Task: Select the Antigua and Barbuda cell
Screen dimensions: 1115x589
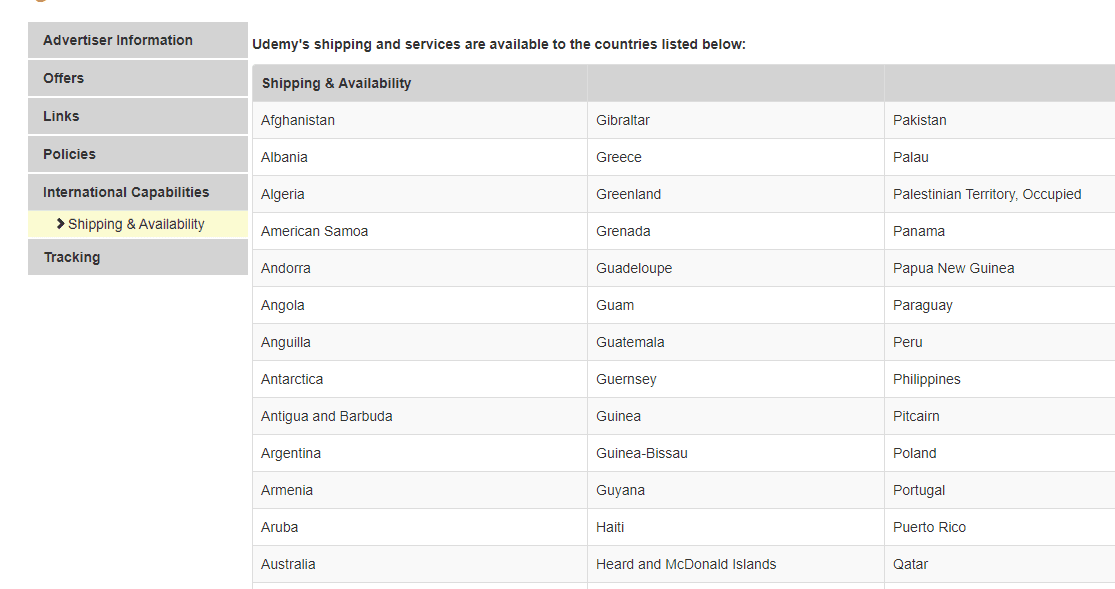Action: click(420, 416)
